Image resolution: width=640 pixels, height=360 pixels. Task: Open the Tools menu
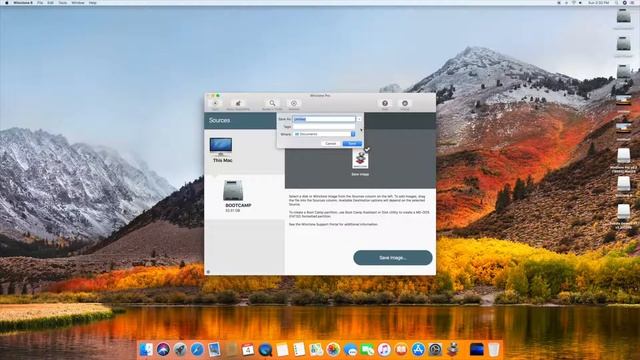tap(62, 3)
